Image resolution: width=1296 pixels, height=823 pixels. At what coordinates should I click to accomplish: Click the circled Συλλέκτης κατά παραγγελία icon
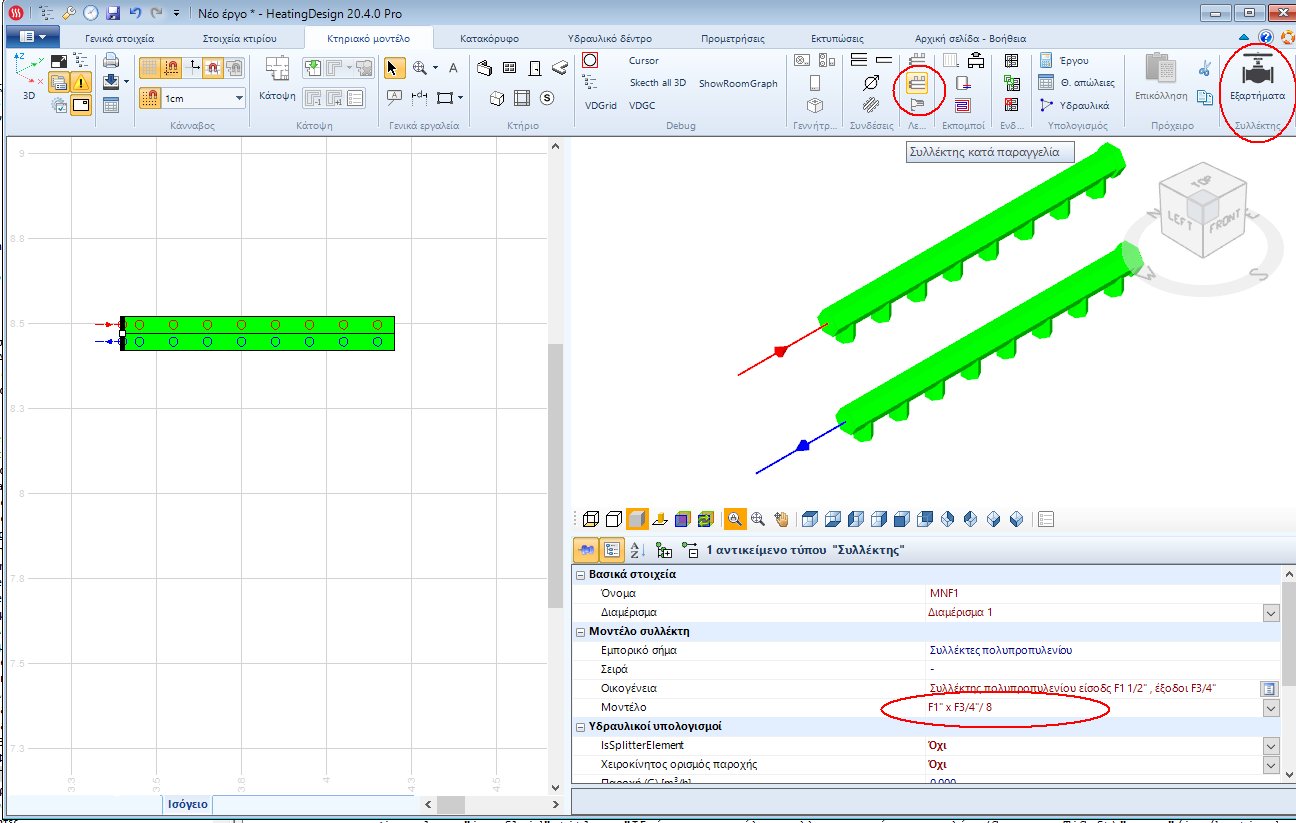pos(919,84)
